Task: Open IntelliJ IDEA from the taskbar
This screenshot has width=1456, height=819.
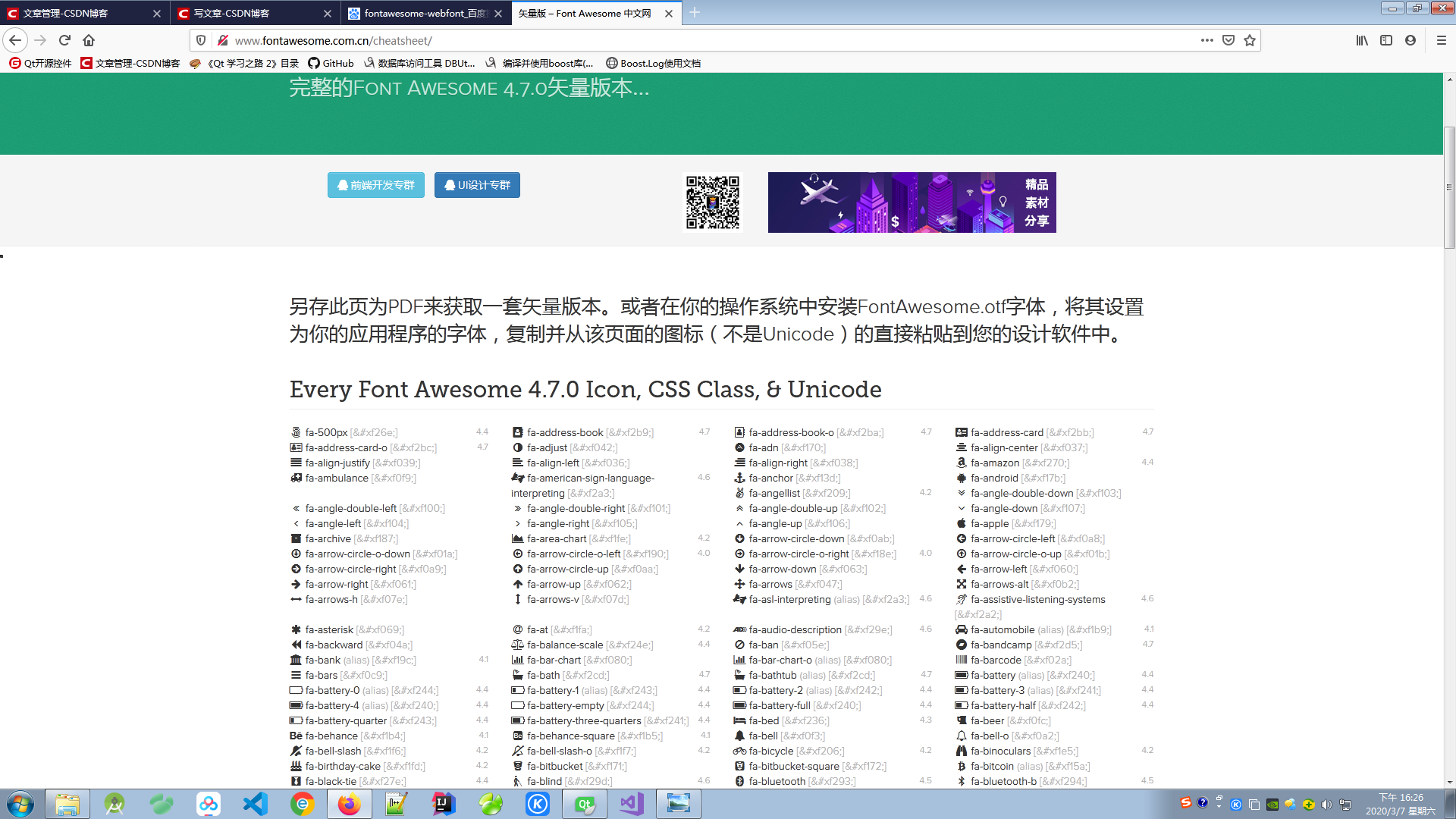Action: click(x=443, y=804)
